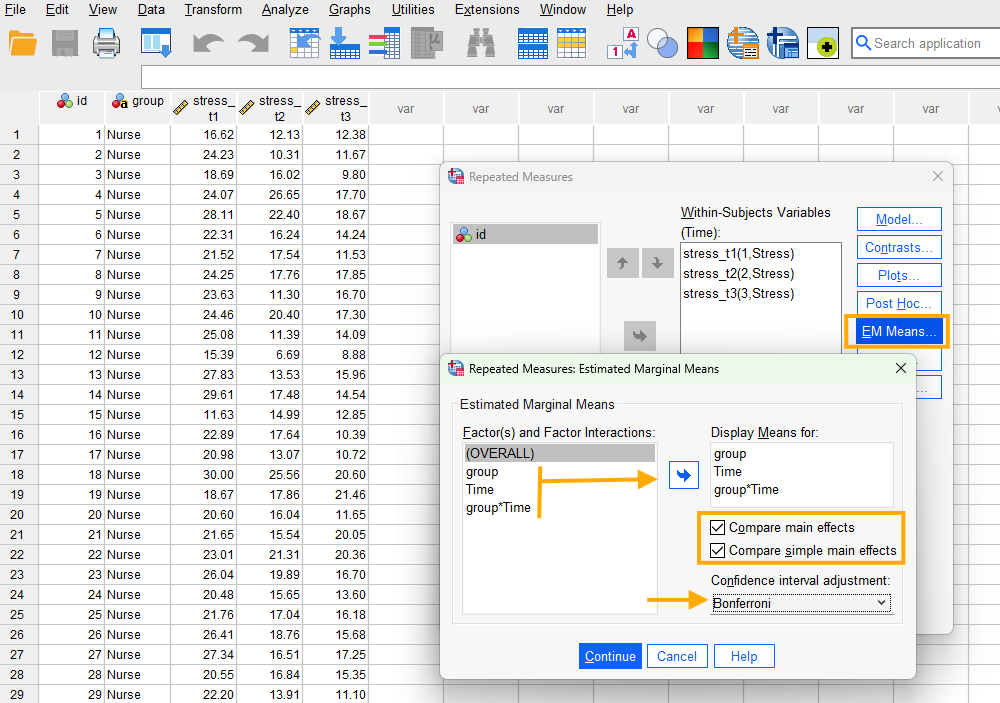Recall recently used dialogs icon
The height and width of the screenshot is (703, 1000).
pos(156,43)
